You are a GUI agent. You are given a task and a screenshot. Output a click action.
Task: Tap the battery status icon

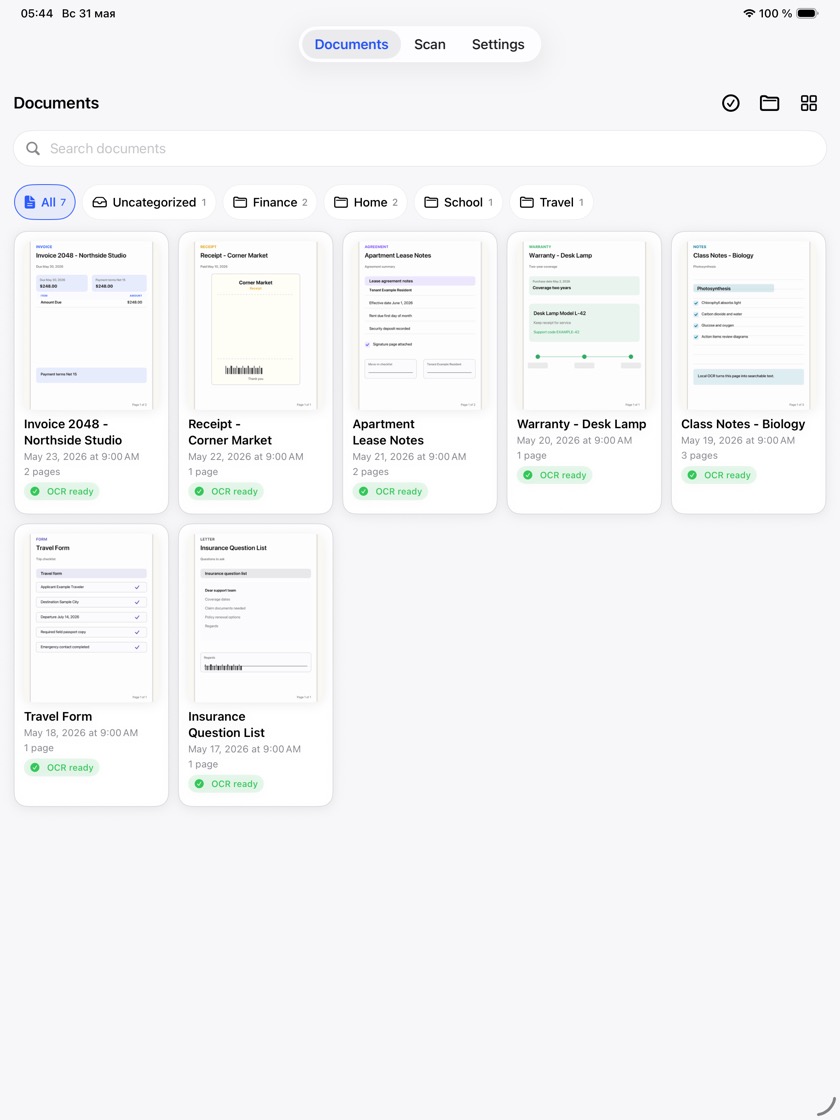tap(808, 13)
